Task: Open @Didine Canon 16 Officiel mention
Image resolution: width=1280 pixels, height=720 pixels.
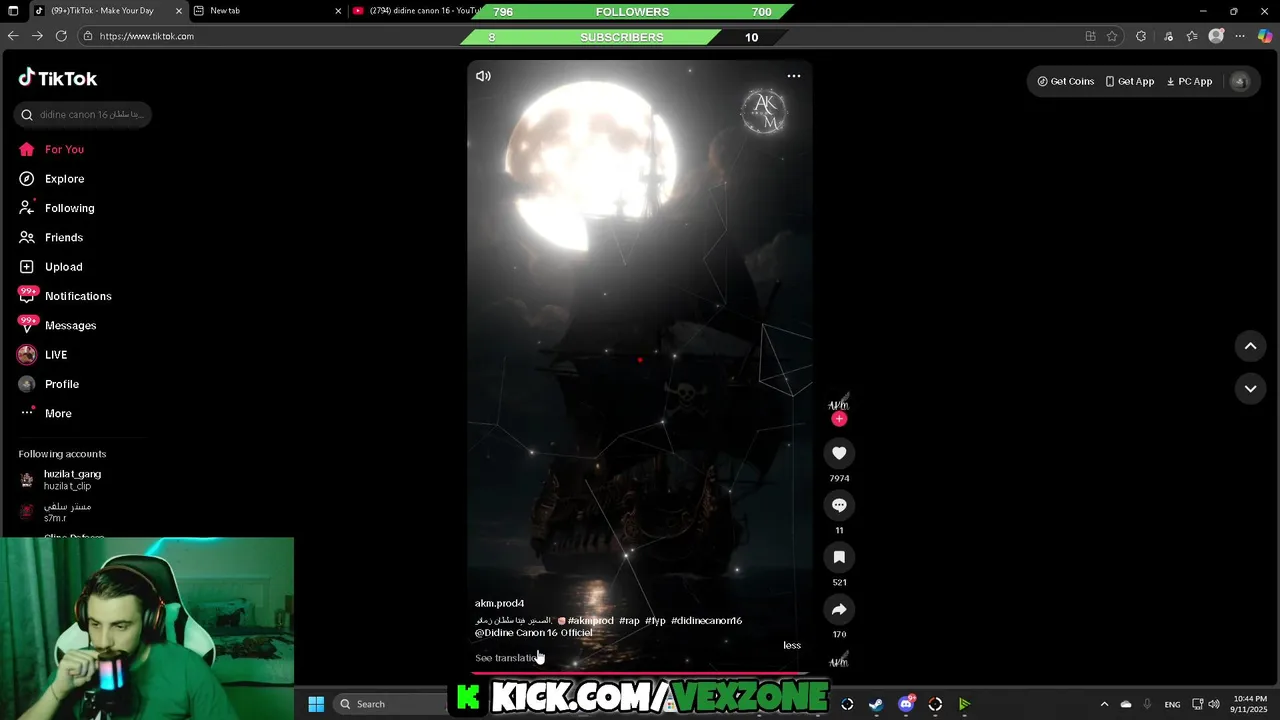Action: (x=534, y=633)
